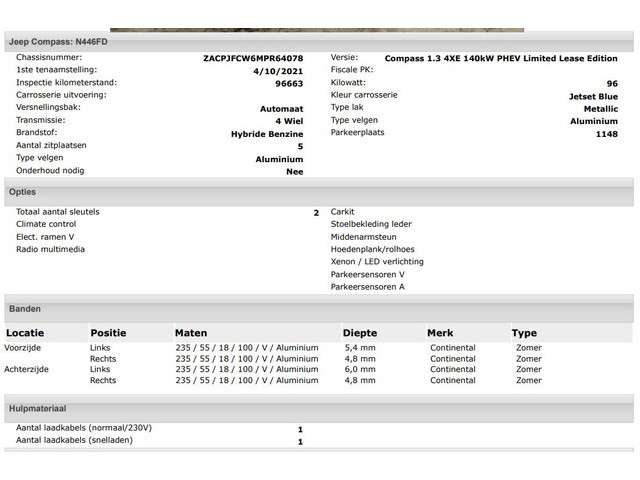Click the Hybride Benzine fuel value
This screenshot has width=640, height=480.
(266, 133)
